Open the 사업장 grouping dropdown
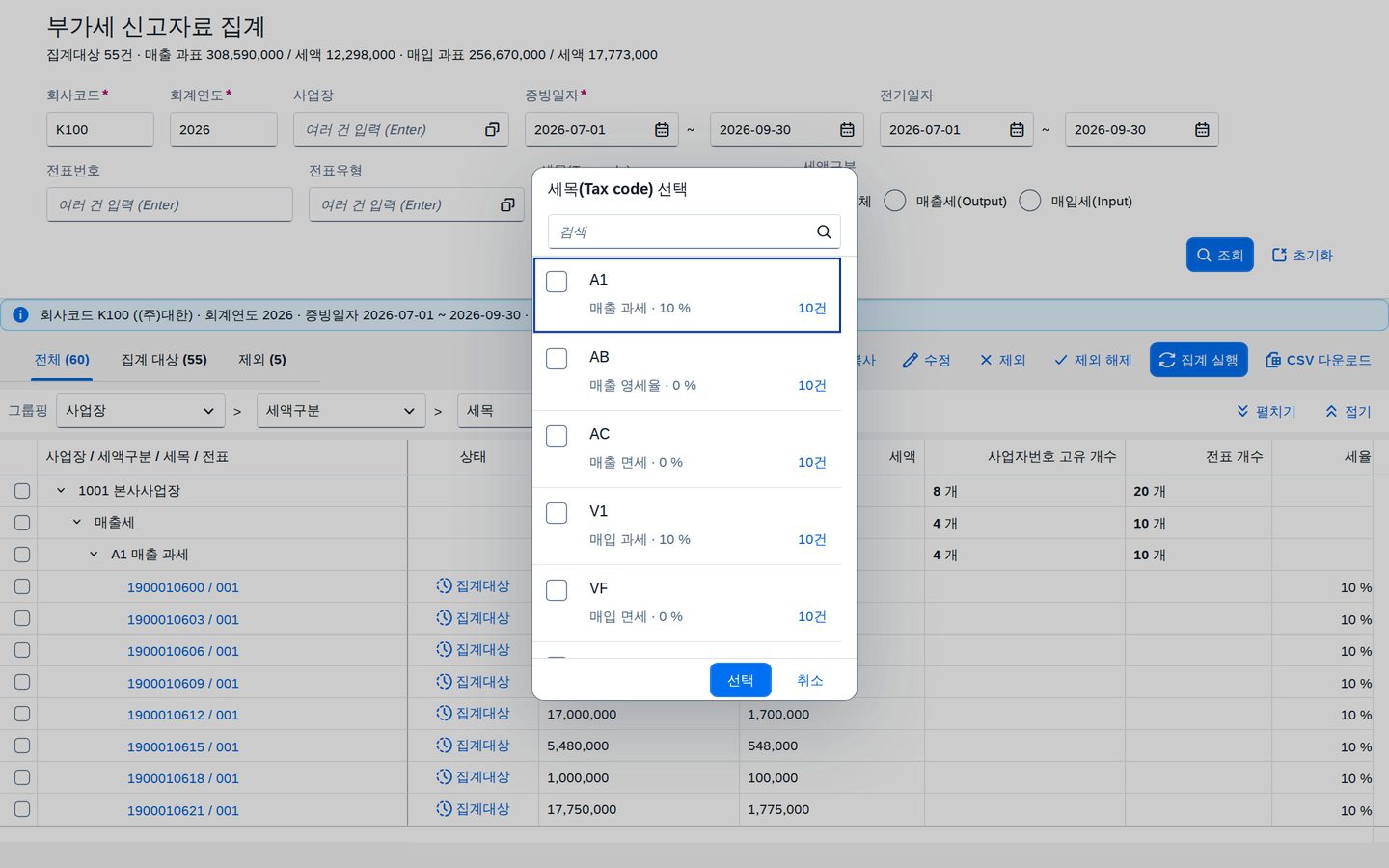The width and height of the screenshot is (1389, 868). click(141, 411)
